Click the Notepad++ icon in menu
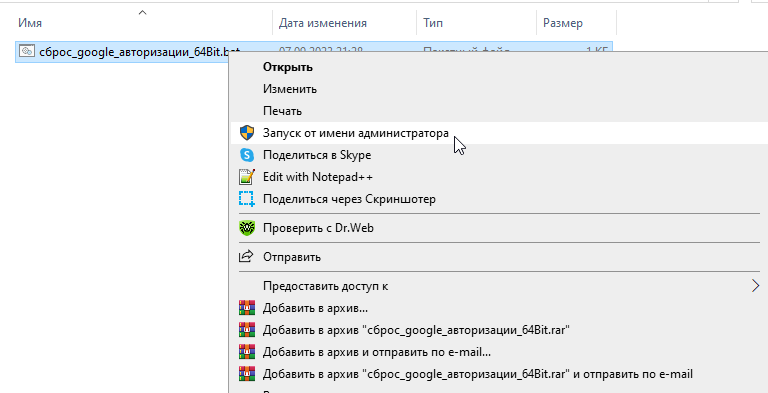The width and height of the screenshot is (768, 393). tap(247, 177)
